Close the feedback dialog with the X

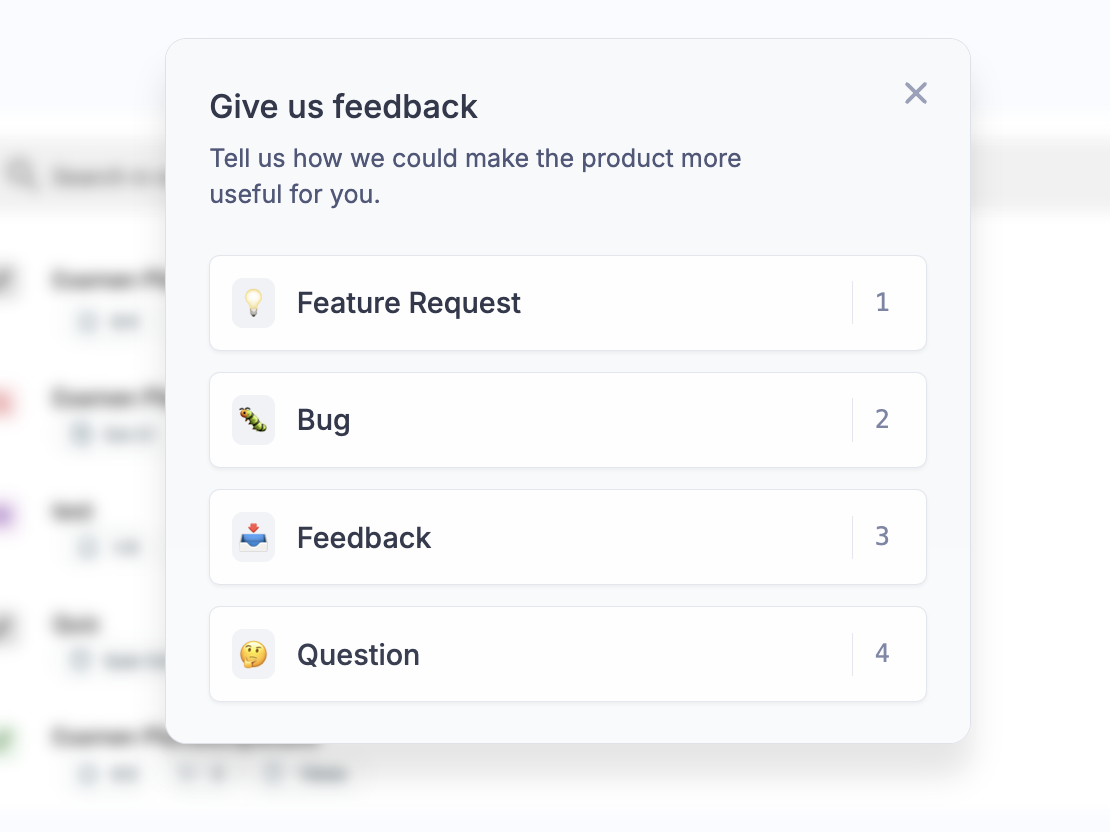click(915, 93)
